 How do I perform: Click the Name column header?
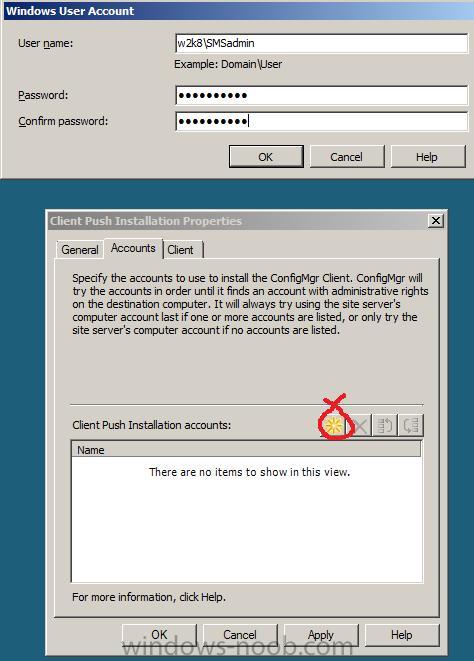click(246, 450)
